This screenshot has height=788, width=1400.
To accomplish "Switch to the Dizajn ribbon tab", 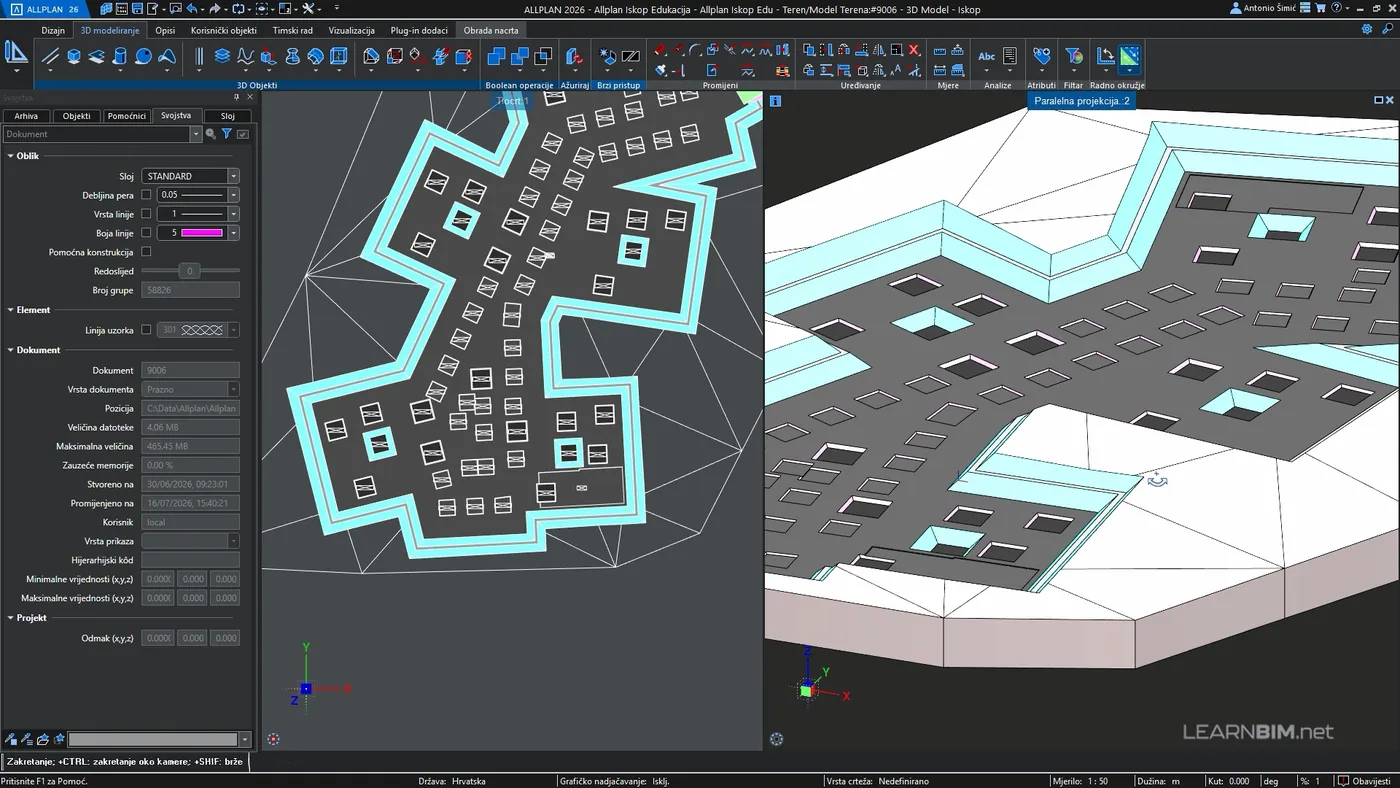I will (x=53, y=30).
